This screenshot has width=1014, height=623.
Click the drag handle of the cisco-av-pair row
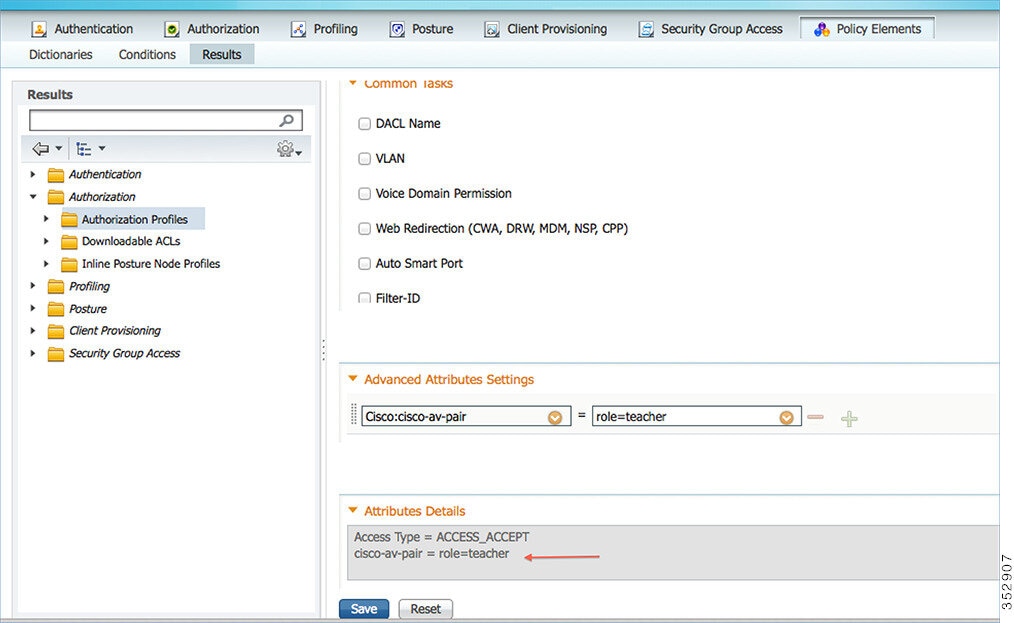tap(354, 415)
